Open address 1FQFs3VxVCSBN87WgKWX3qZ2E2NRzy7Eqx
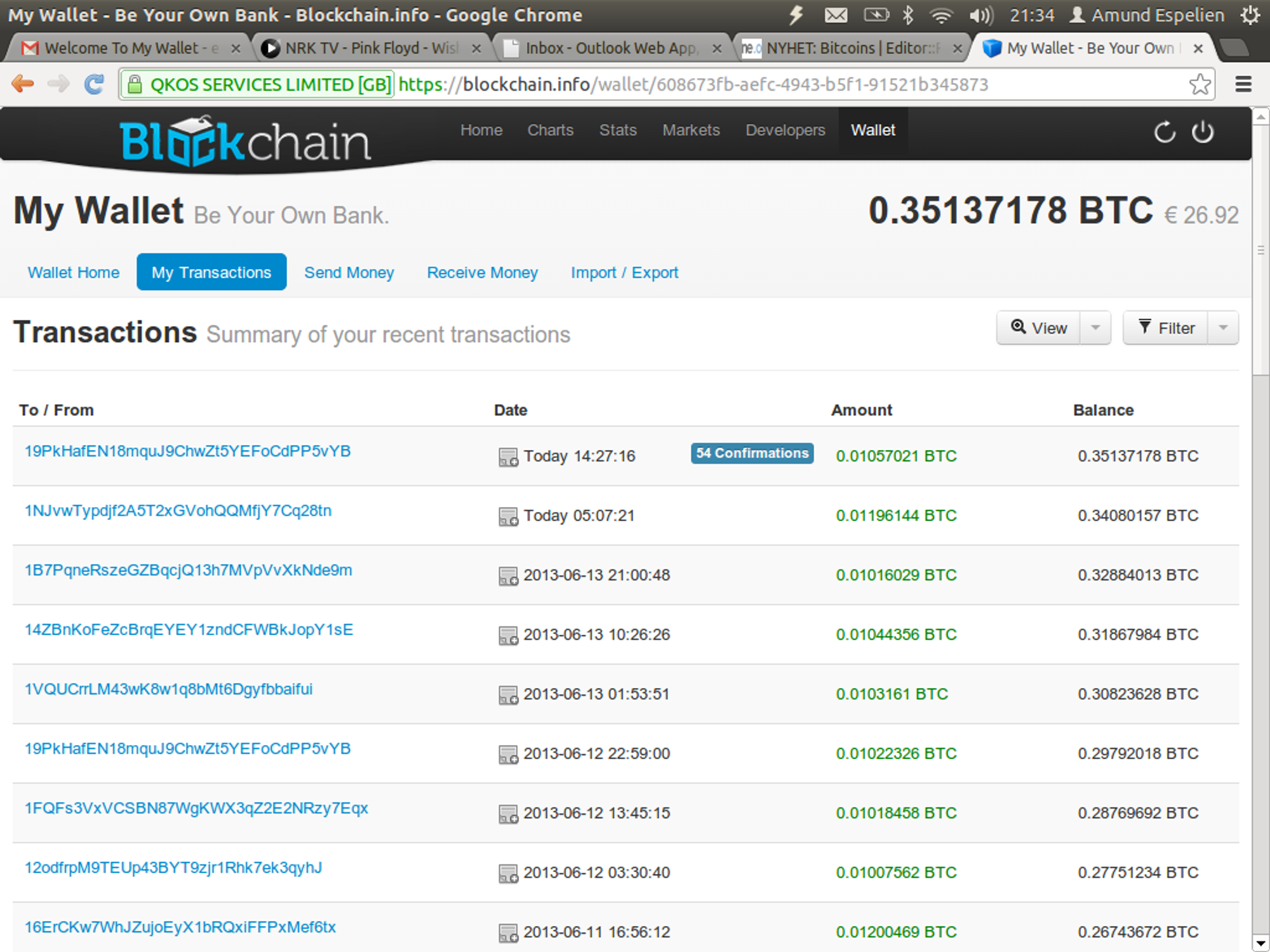Image resolution: width=1270 pixels, height=952 pixels. (x=196, y=808)
